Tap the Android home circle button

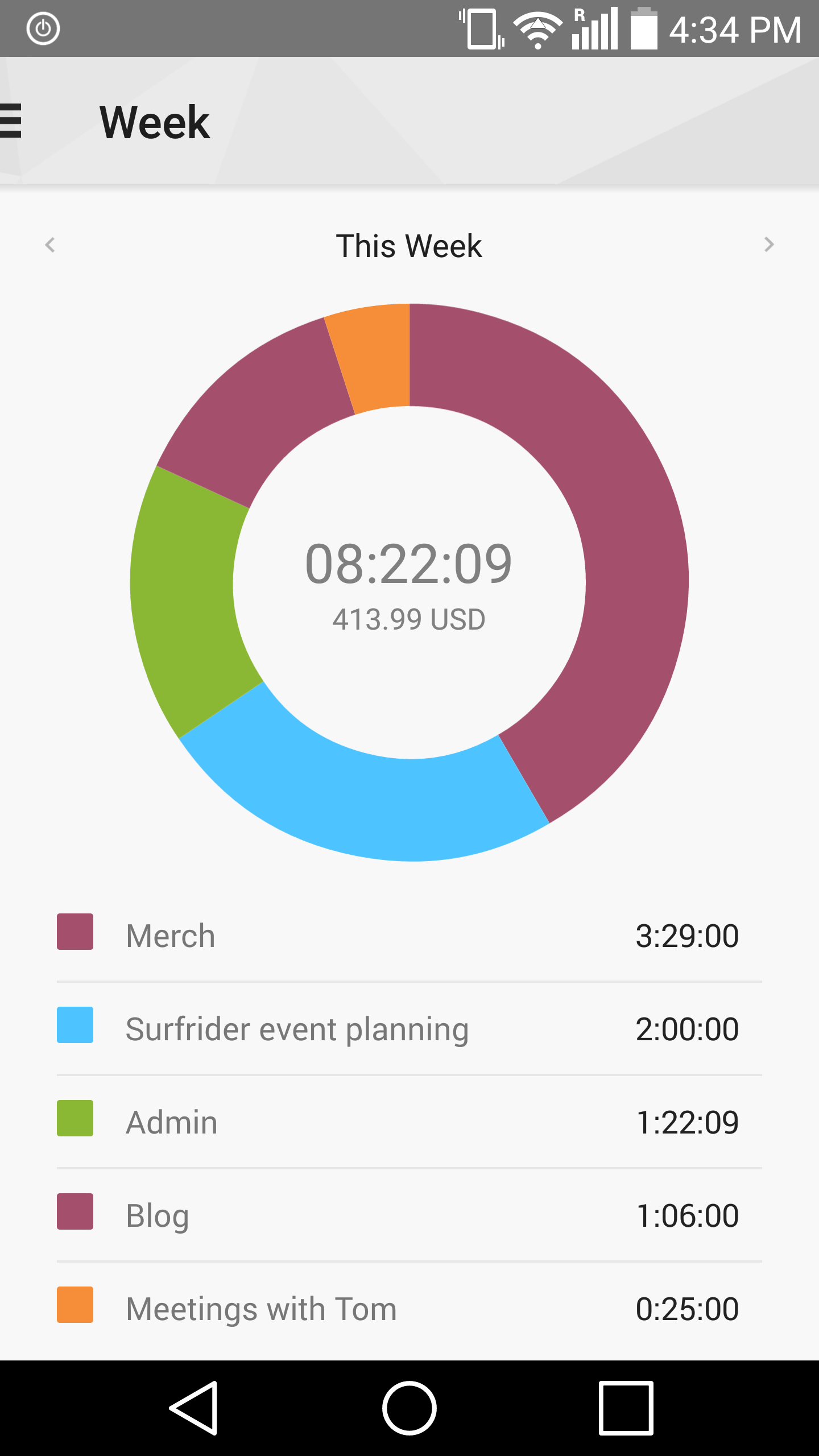(x=409, y=1408)
